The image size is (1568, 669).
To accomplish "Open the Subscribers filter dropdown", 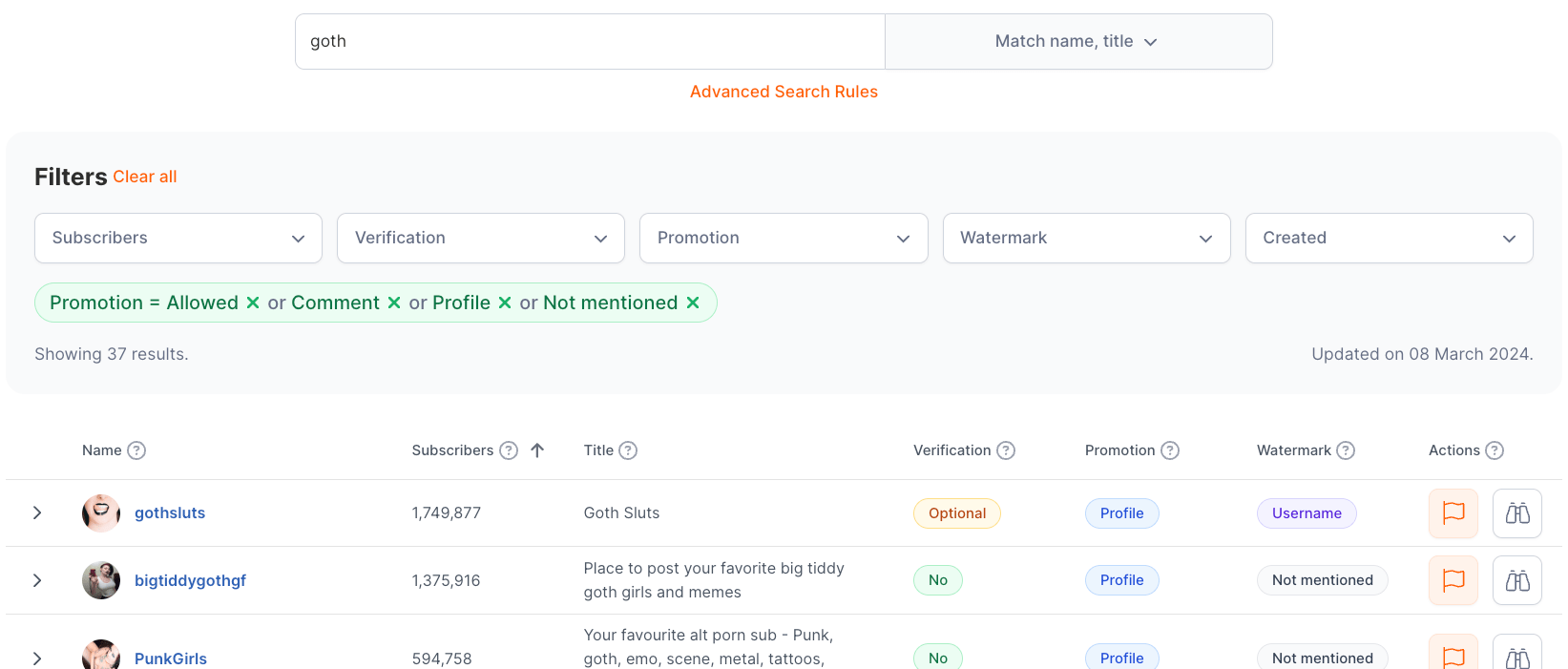I will (x=178, y=238).
